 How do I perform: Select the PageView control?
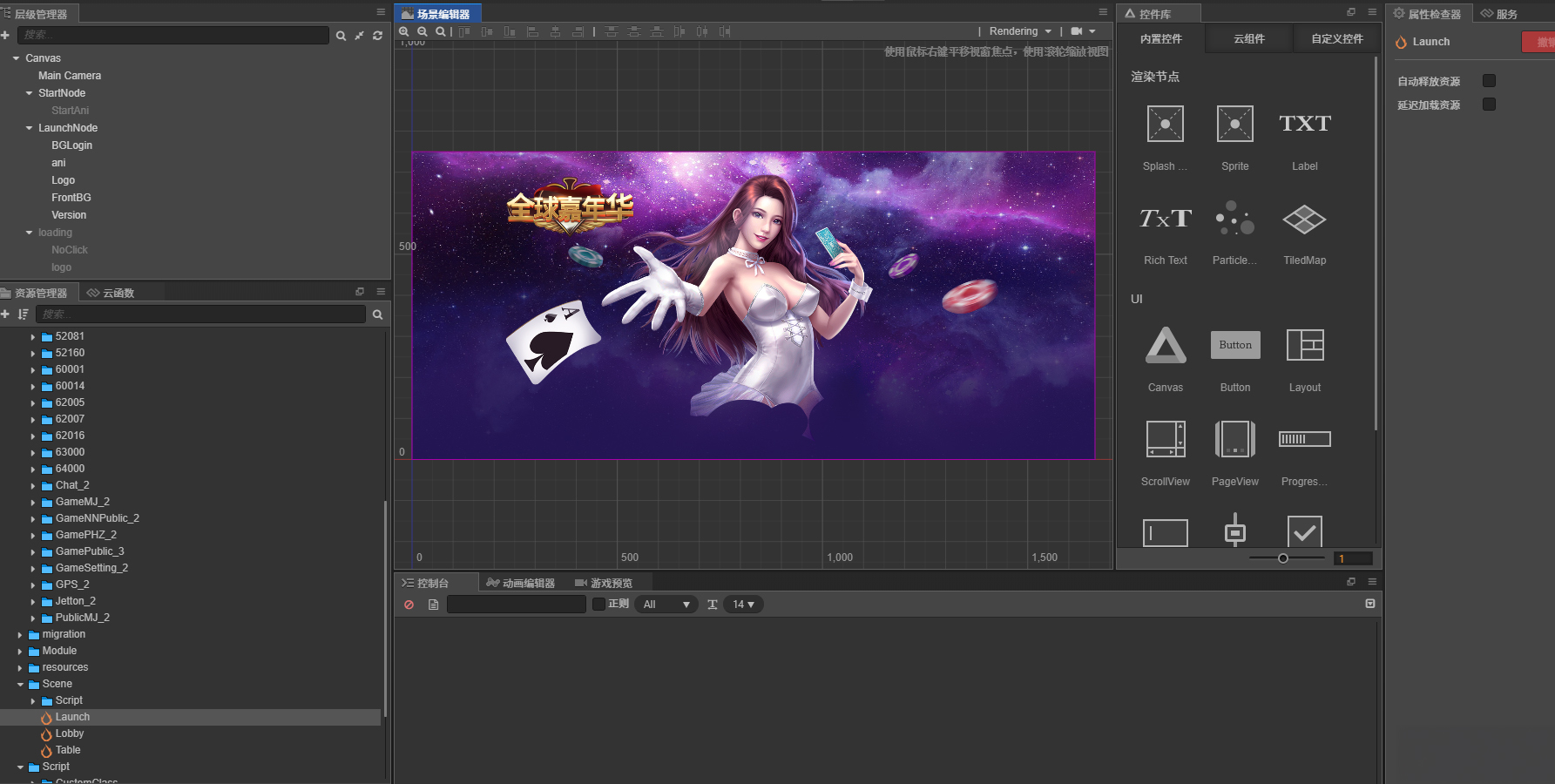pyautogui.click(x=1235, y=439)
